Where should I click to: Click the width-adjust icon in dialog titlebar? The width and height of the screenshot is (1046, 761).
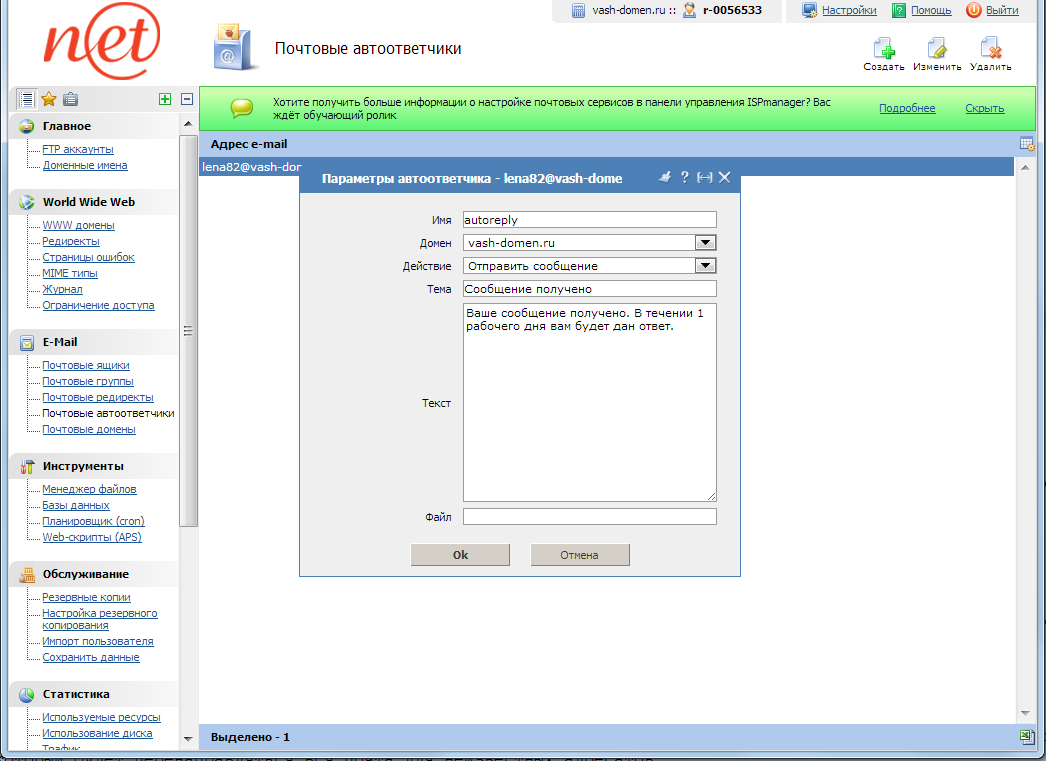pyautogui.click(x=704, y=176)
